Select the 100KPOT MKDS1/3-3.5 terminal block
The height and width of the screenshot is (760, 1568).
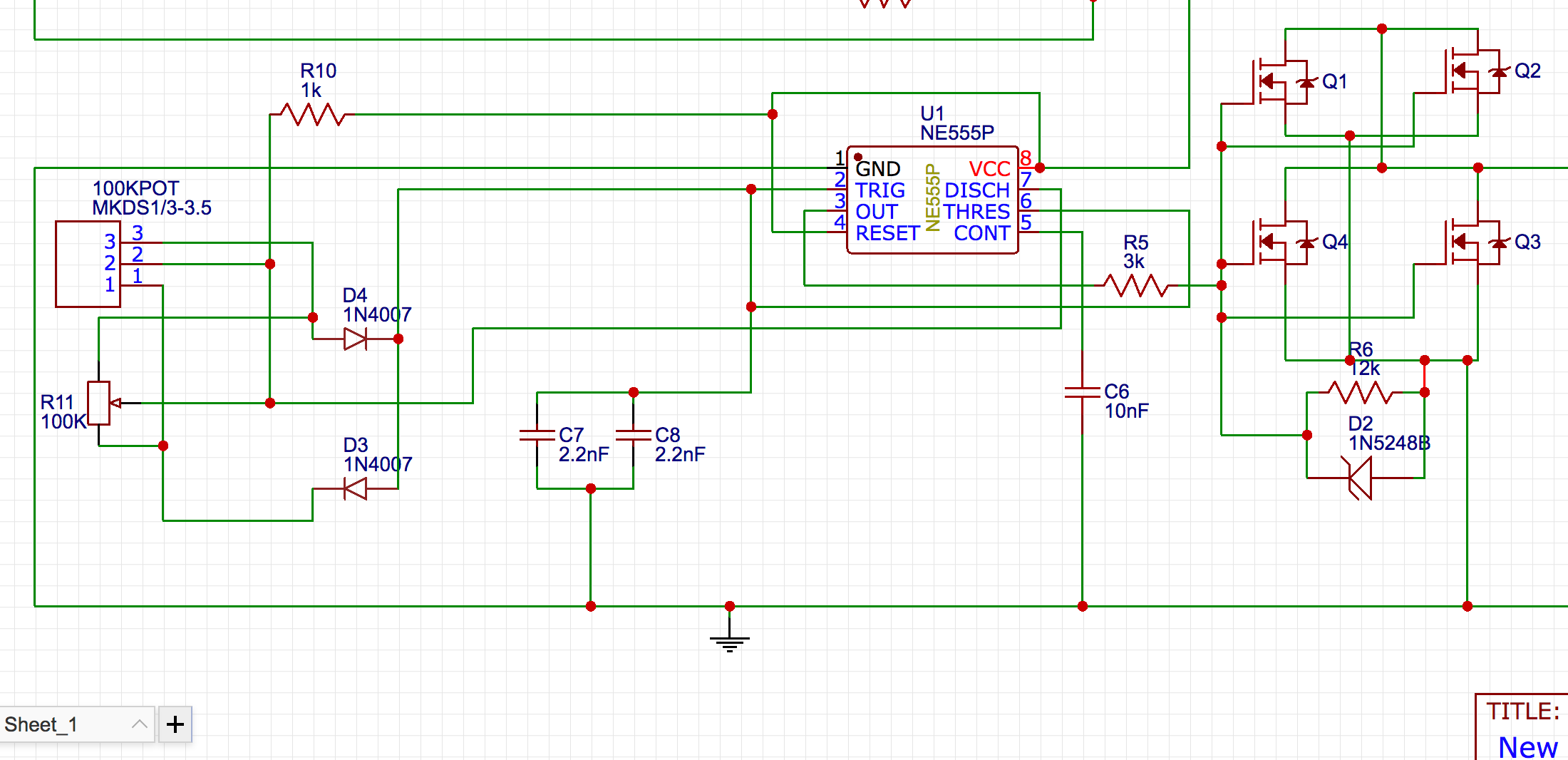(87, 264)
